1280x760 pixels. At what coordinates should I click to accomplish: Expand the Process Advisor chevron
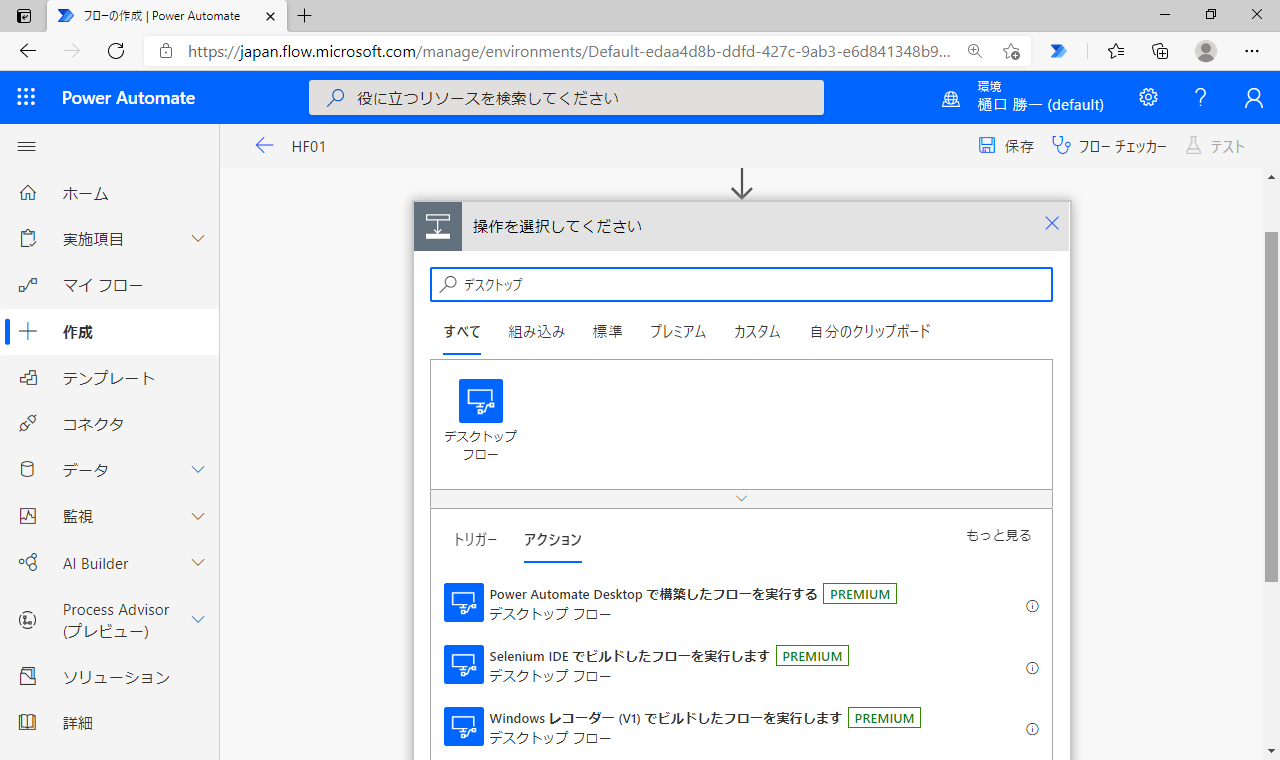click(x=198, y=620)
